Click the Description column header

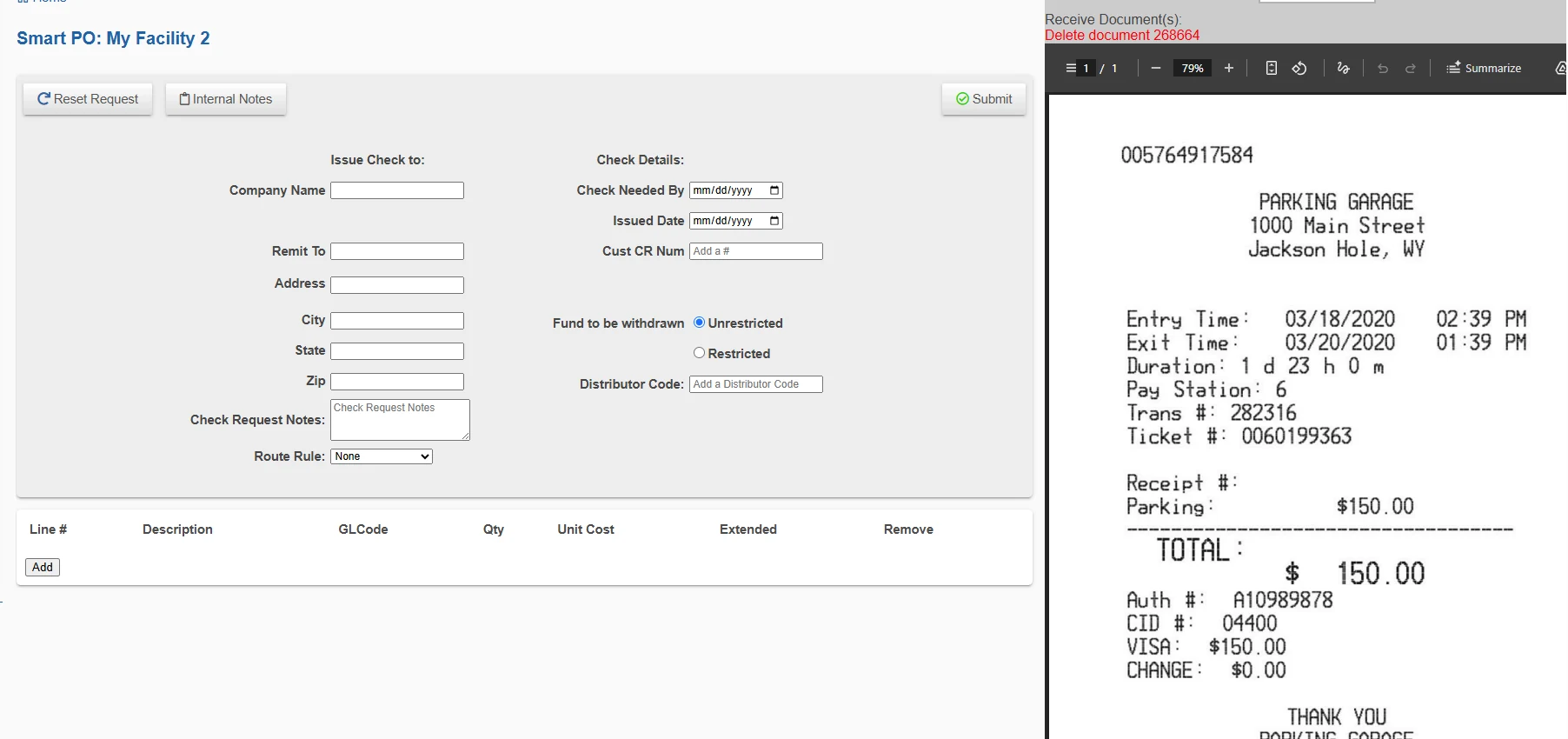(x=177, y=529)
